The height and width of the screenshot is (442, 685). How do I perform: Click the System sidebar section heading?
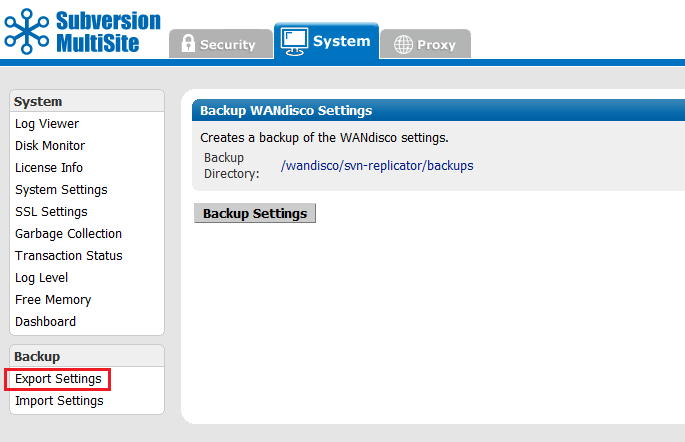(x=38, y=102)
